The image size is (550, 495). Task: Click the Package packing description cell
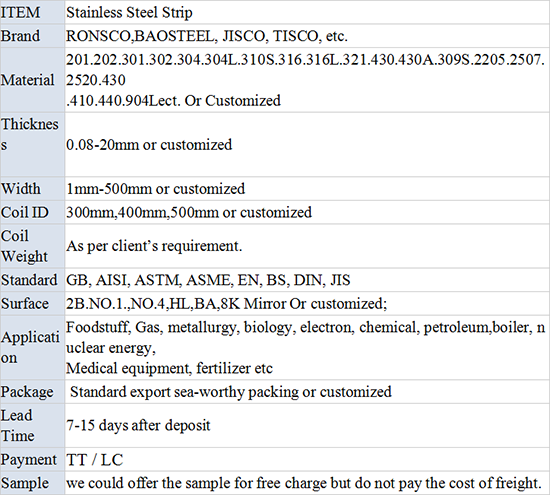click(307, 392)
